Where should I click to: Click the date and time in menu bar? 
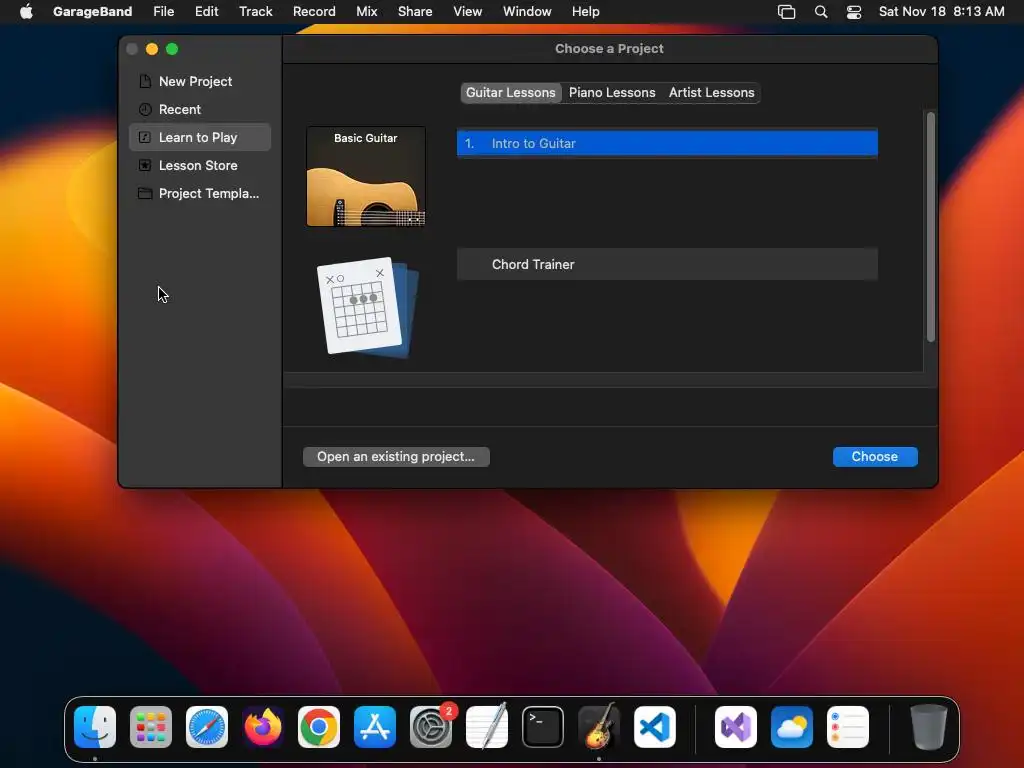[941, 12]
